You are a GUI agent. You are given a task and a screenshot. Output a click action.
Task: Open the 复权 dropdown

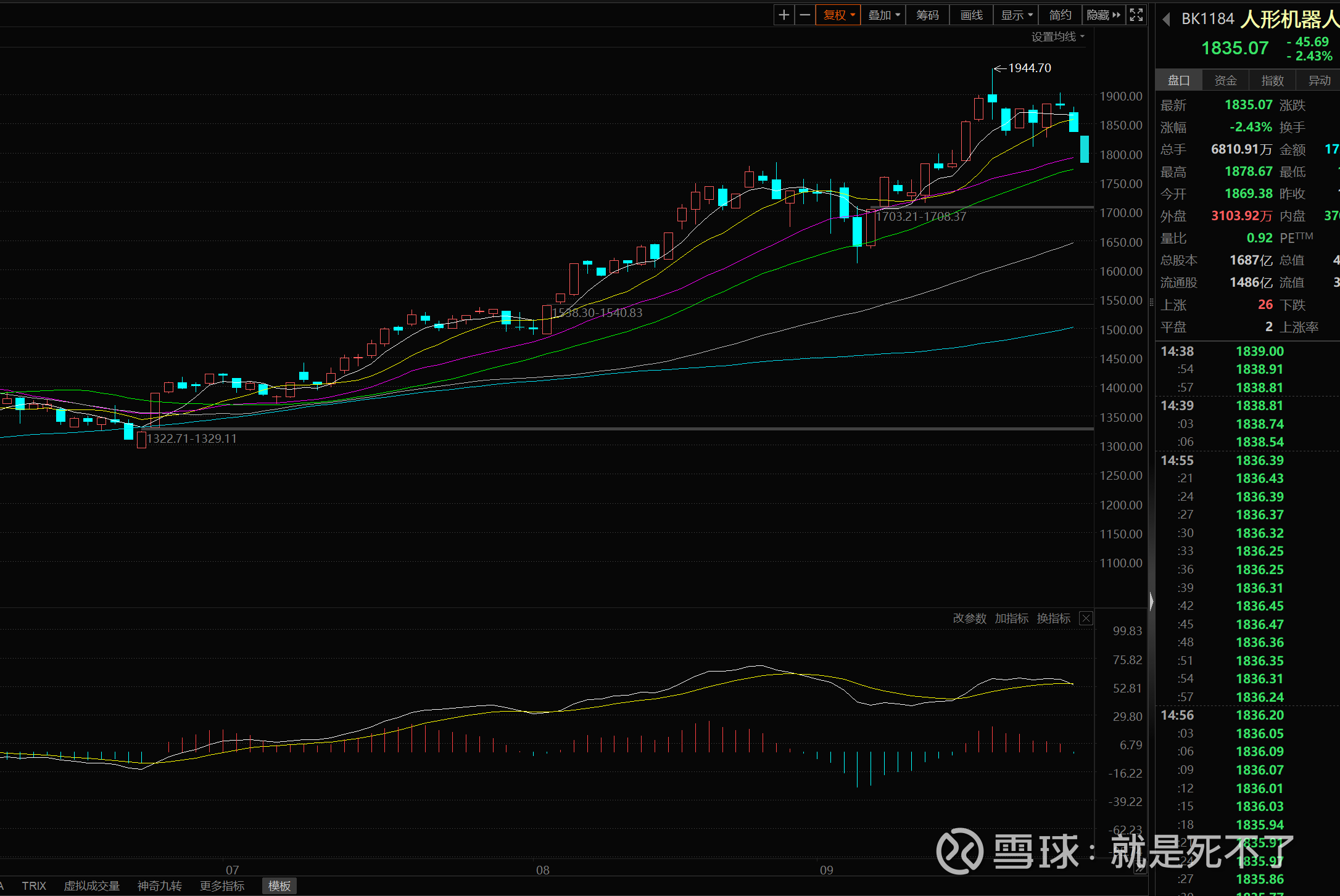(x=838, y=15)
